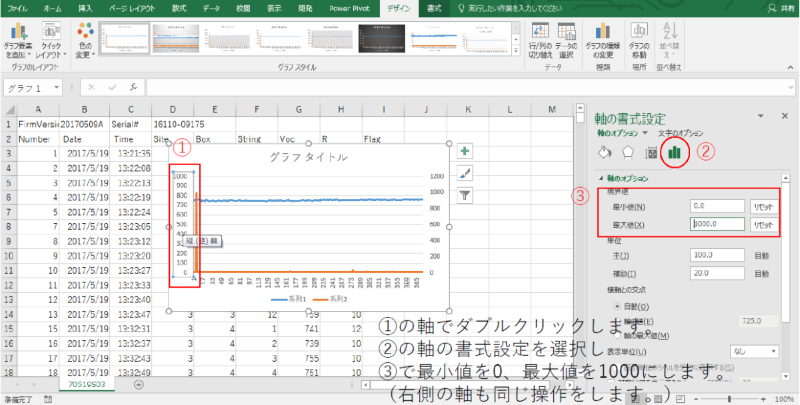Screen dimensions: 800x405
Task: Open Fill & Line paint bucket icon
Action: point(604,153)
